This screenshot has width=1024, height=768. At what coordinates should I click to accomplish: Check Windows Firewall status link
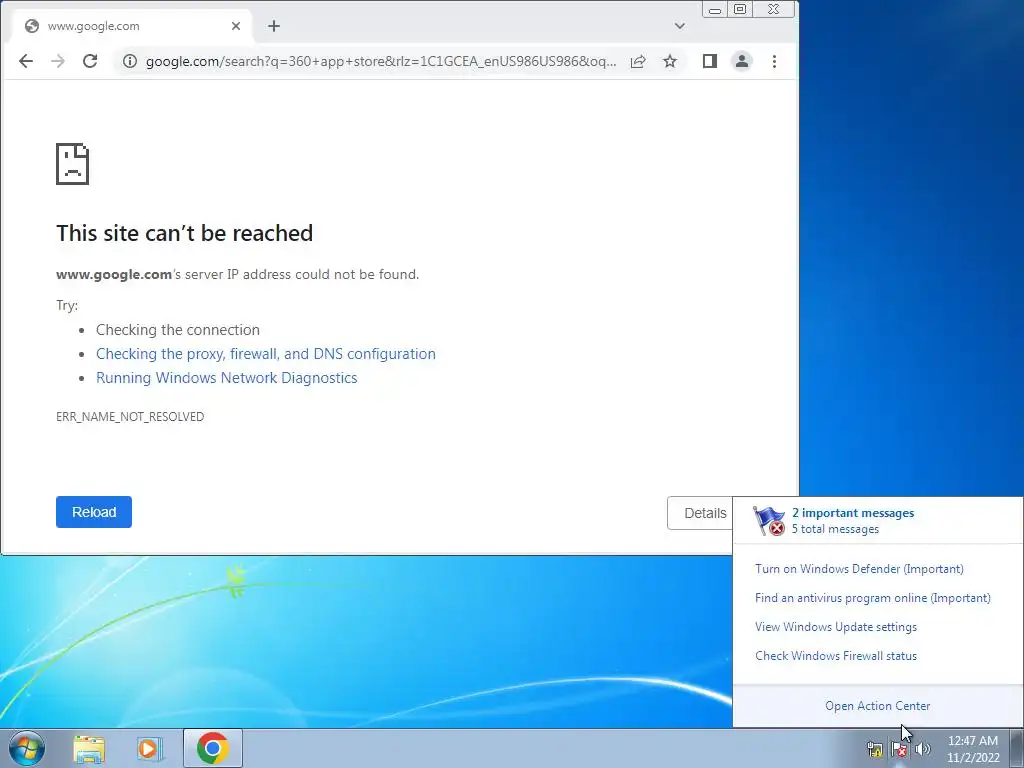tap(836, 656)
